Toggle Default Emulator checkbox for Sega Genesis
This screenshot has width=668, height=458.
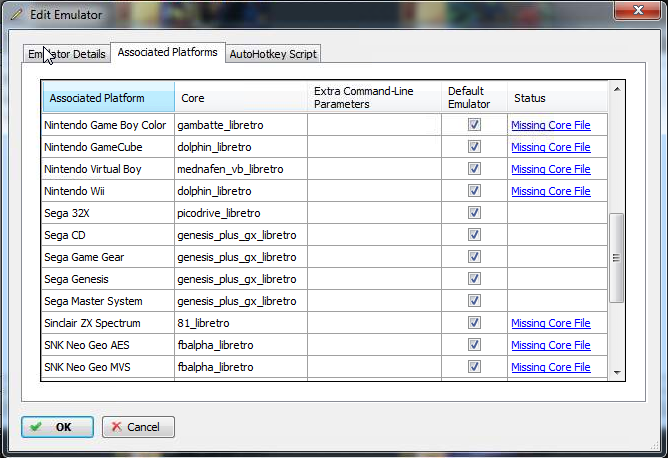474,279
